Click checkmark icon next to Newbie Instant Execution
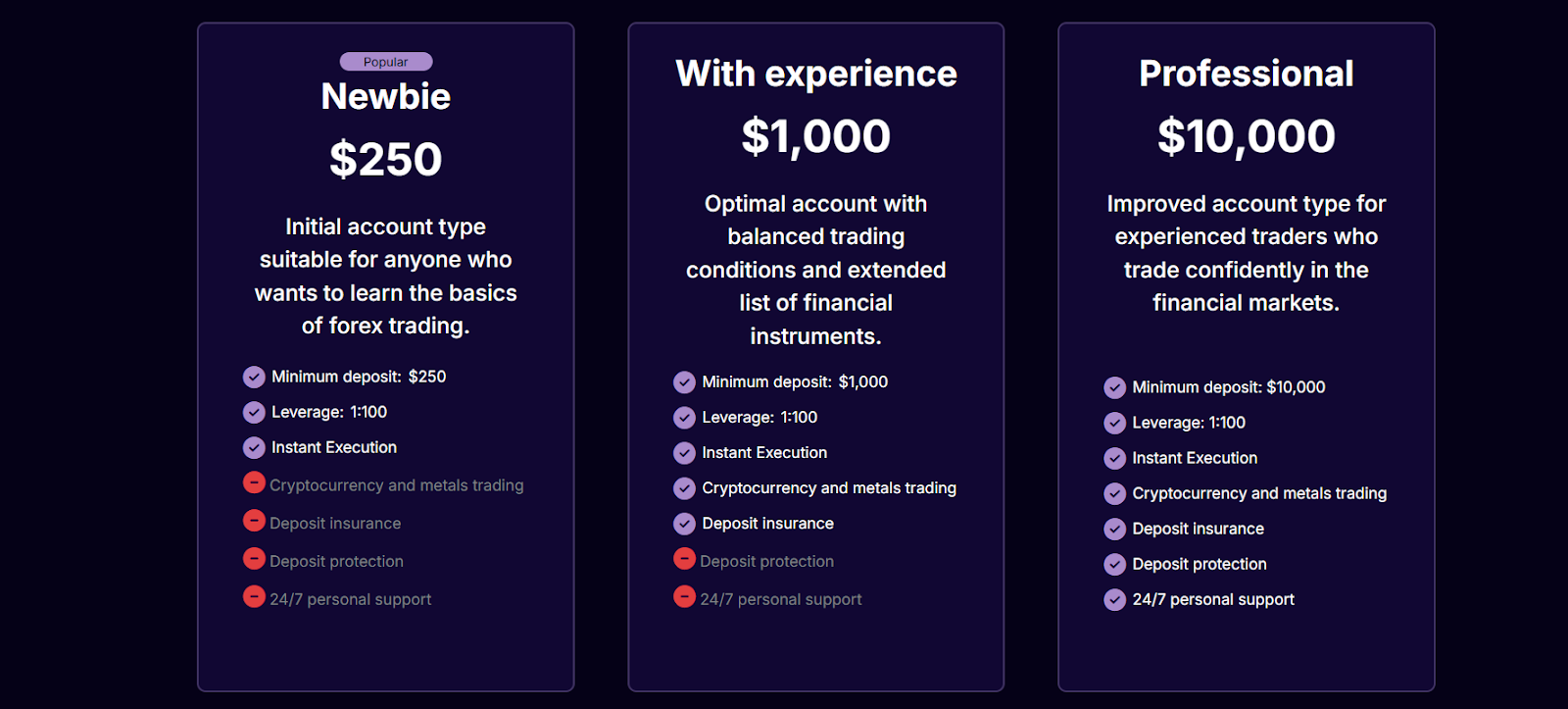The image size is (1568, 709). pos(254,447)
